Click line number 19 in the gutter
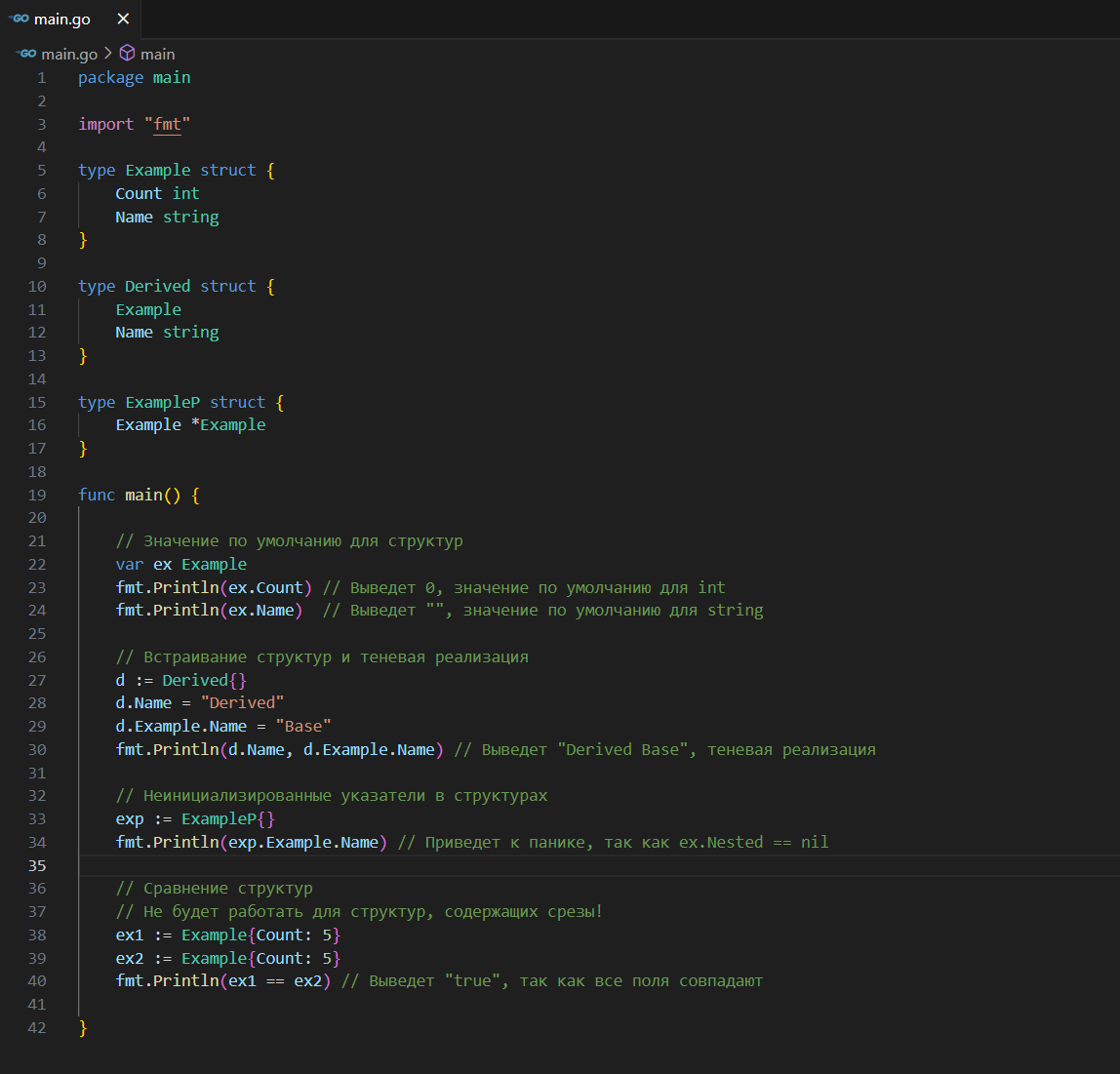The height and width of the screenshot is (1074, 1120). click(37, 495)
